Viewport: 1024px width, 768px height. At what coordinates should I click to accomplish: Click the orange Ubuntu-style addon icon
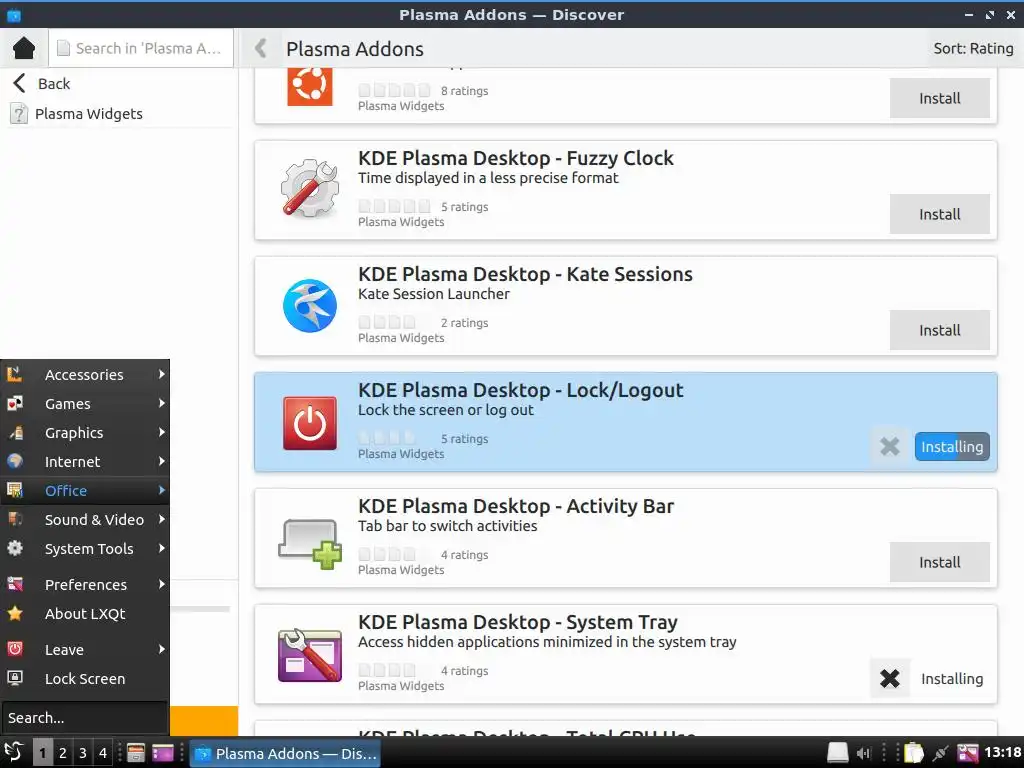point(310,86)
